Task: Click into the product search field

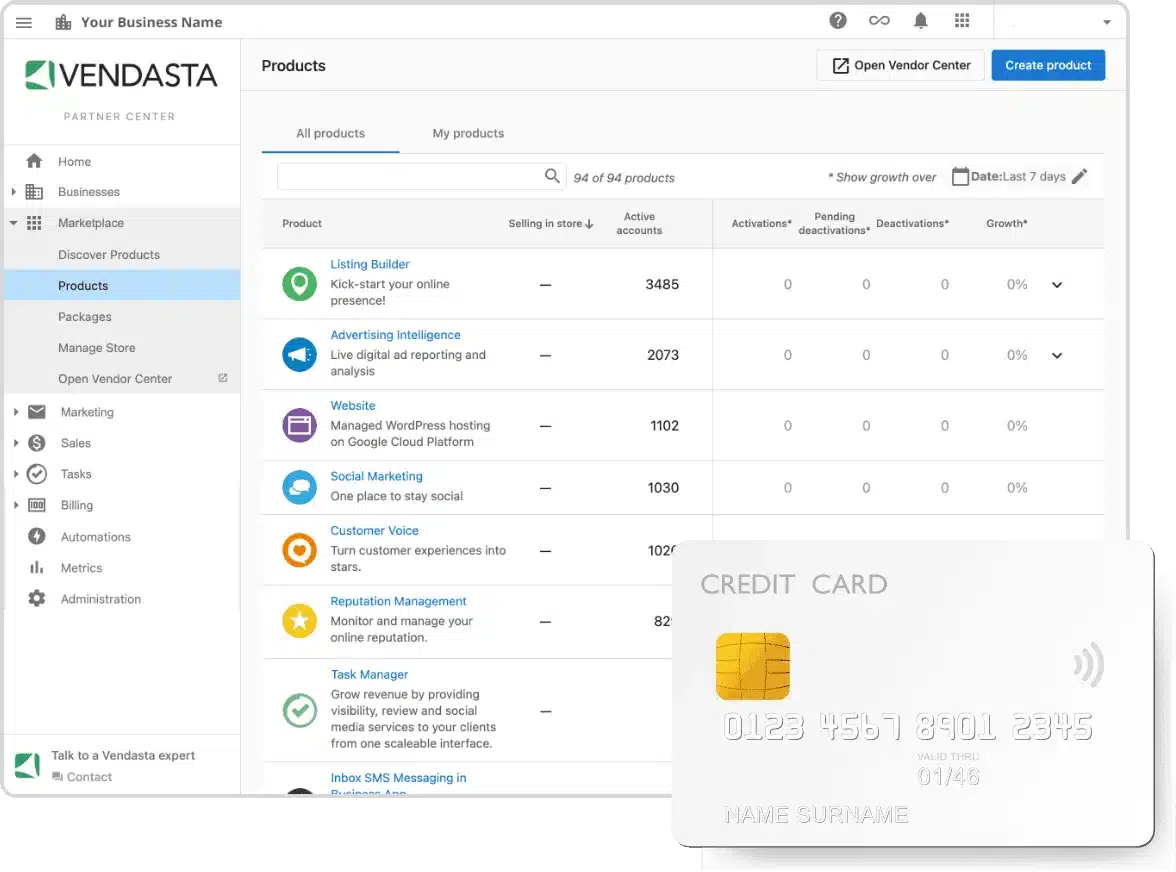Action: (410, 177)
